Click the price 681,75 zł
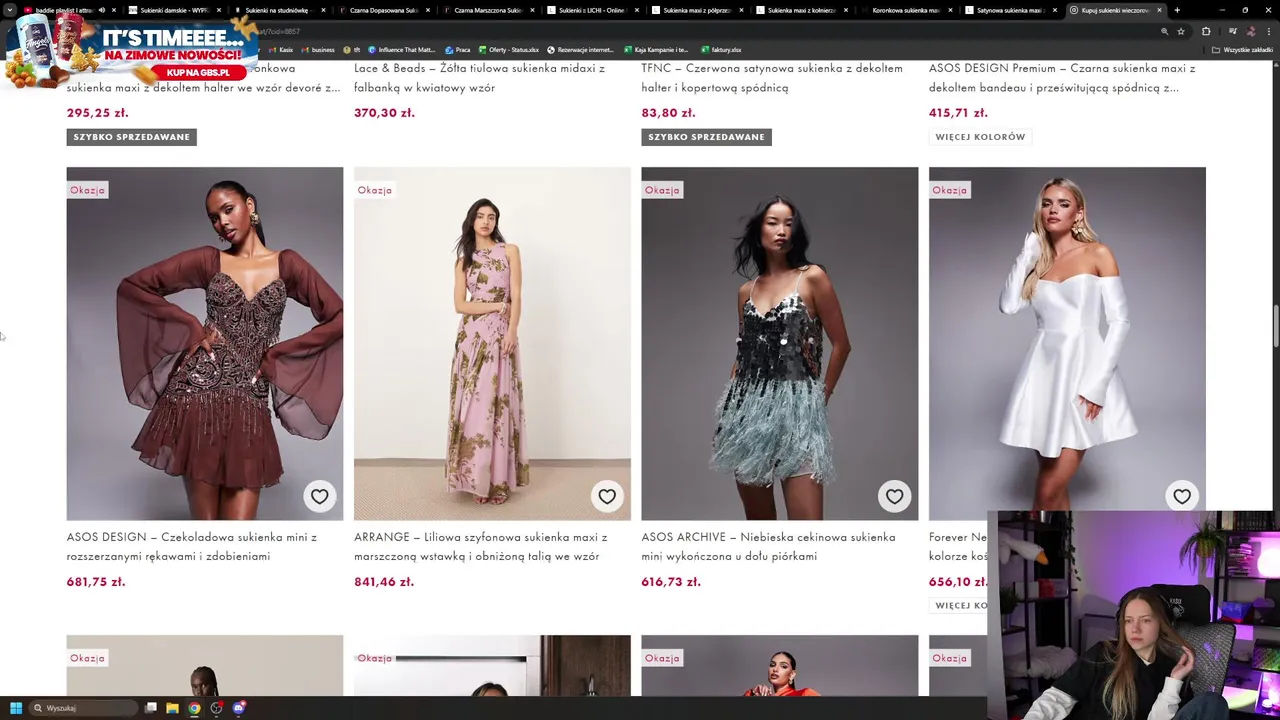Screen dimensions: 1280x720 coord(96,582)
